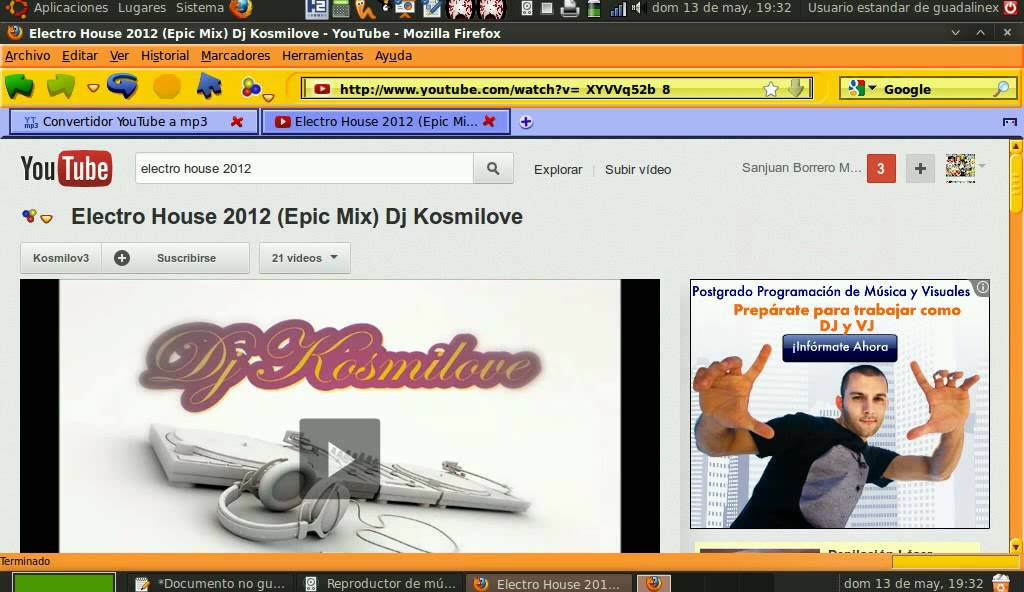This screenshot has width=1024, height=592.
Task: Open the Sistema panel menu
Action: [x=199, y=8]
